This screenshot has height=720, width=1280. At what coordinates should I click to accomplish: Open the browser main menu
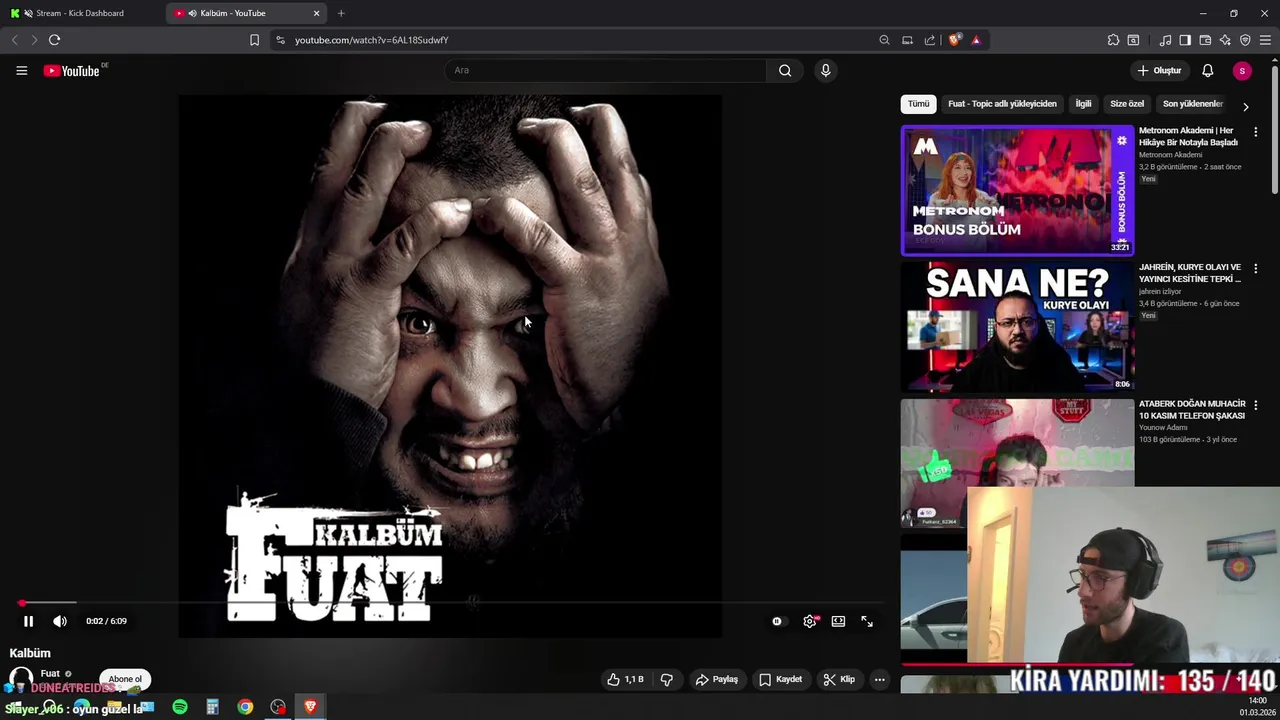pos(1265,40)
